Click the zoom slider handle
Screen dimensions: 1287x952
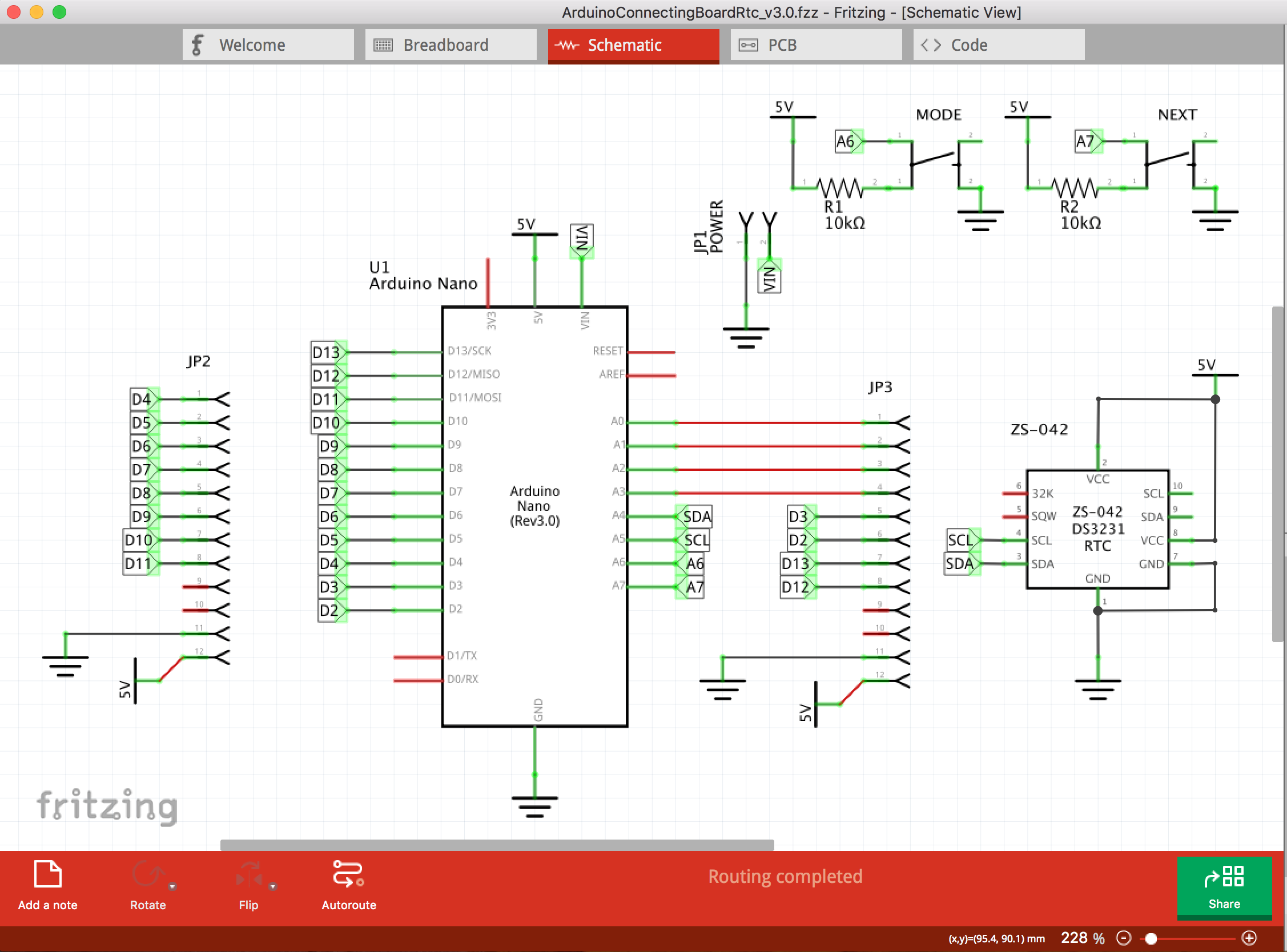(1151, 938)
